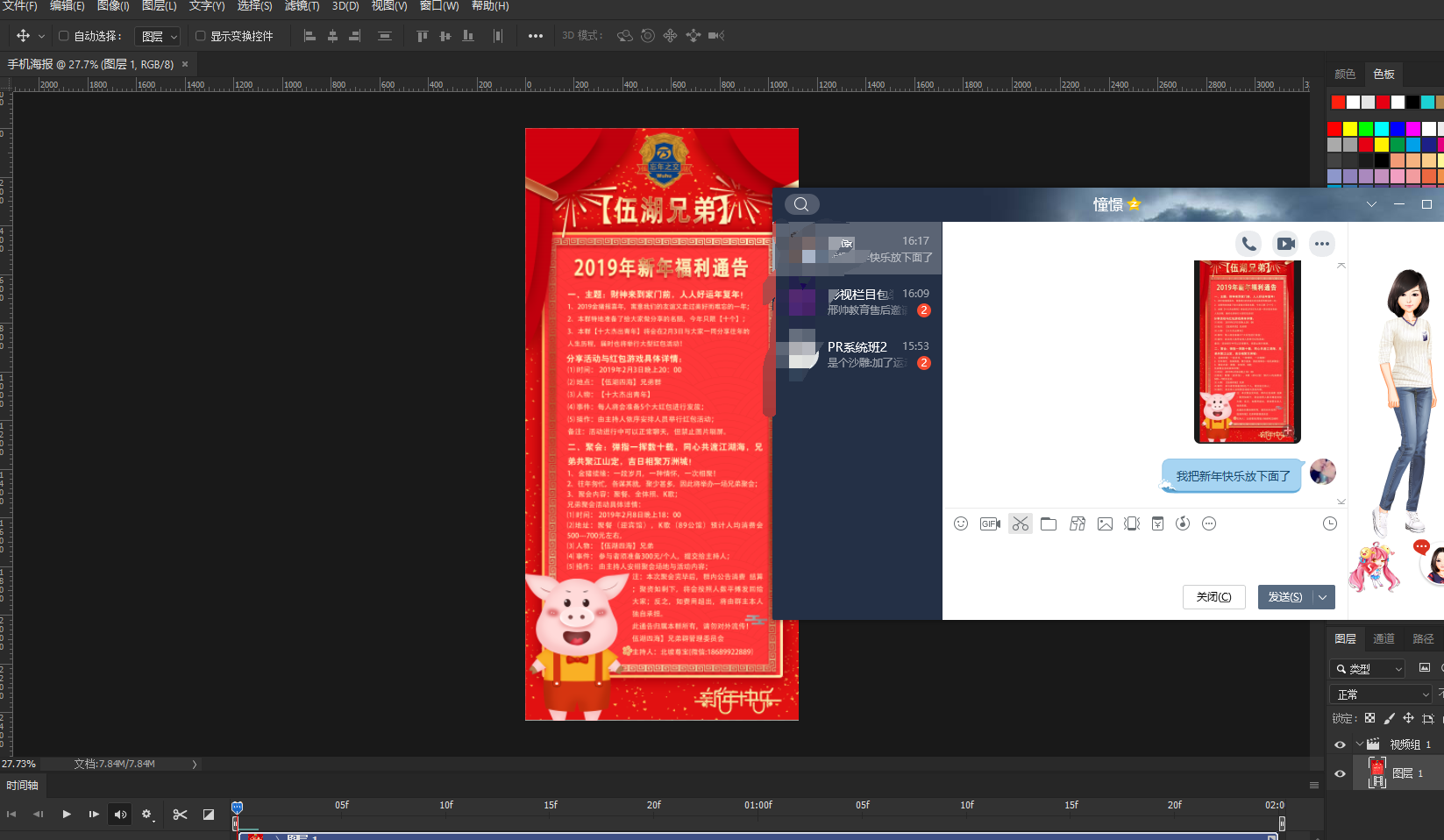The height and width of the screenshot is (840, 1444).
Task: Open the layer filter 类型 dropdown
Action: pos(1366,668)
